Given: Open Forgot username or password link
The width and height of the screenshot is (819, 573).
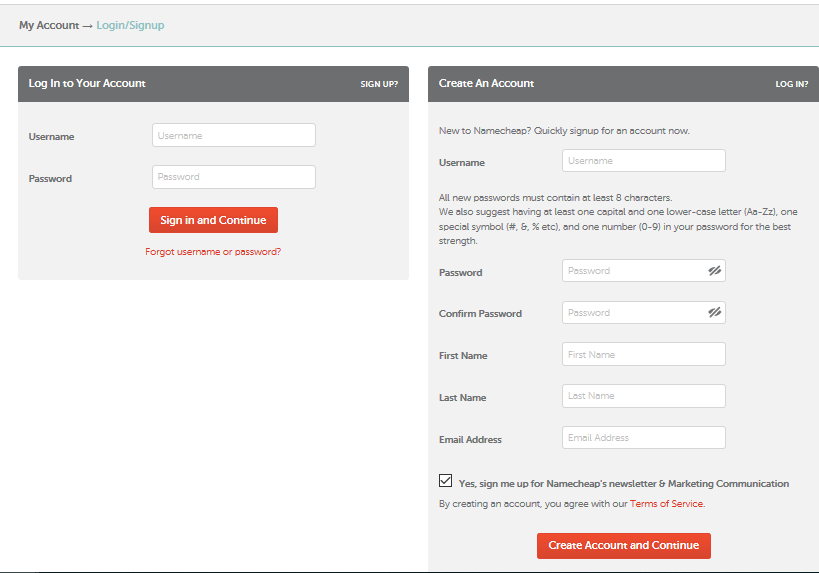Looking at the screenshot, I should click(213, 252).
